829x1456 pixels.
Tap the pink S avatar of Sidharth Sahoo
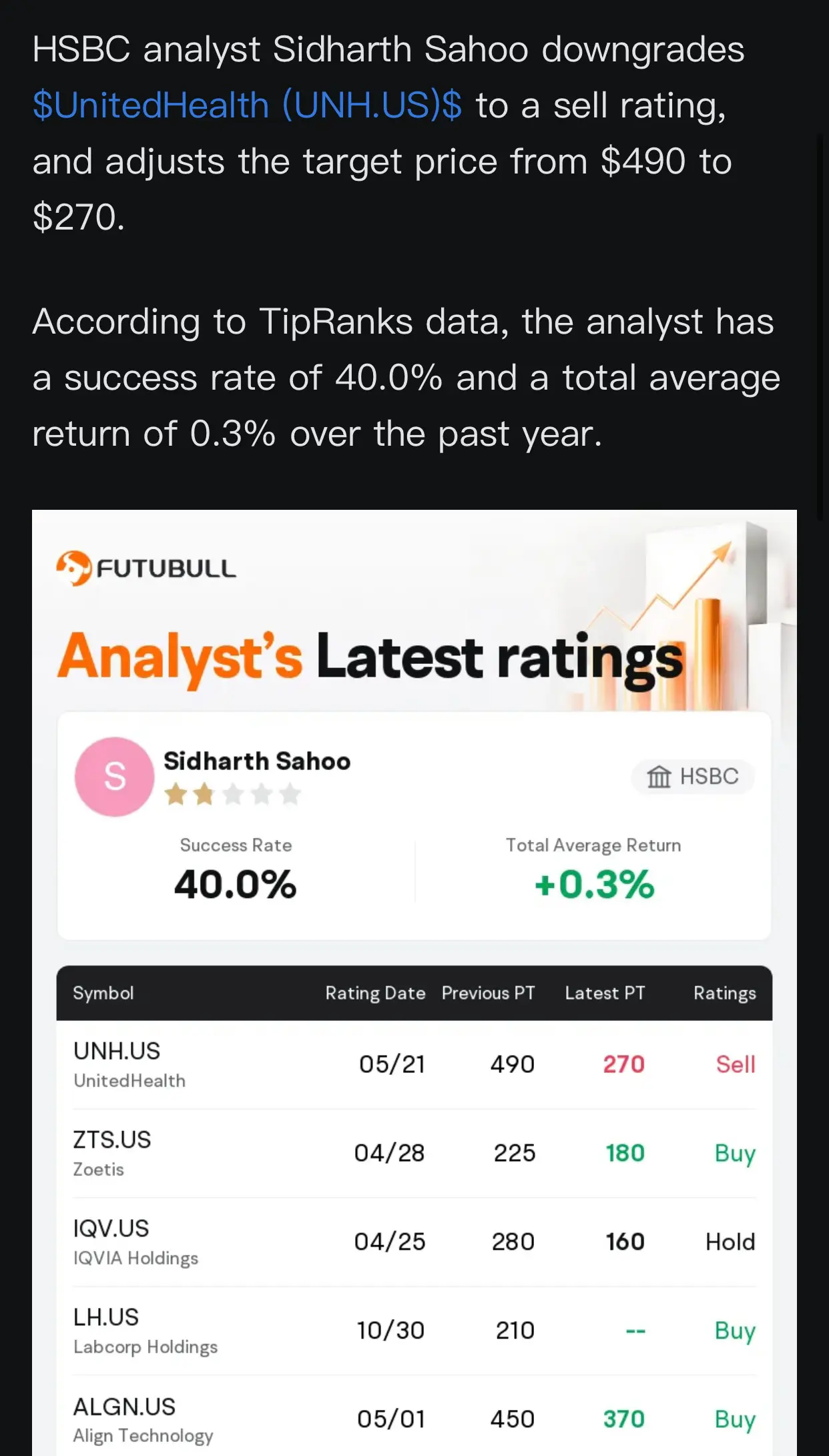point(115,777)
